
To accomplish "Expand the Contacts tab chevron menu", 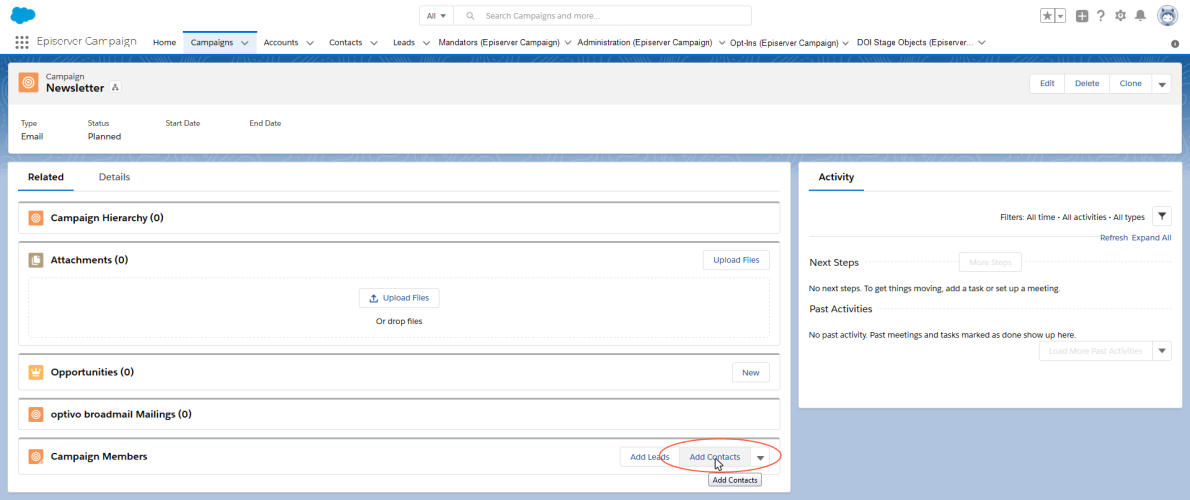I will (374, 43).
